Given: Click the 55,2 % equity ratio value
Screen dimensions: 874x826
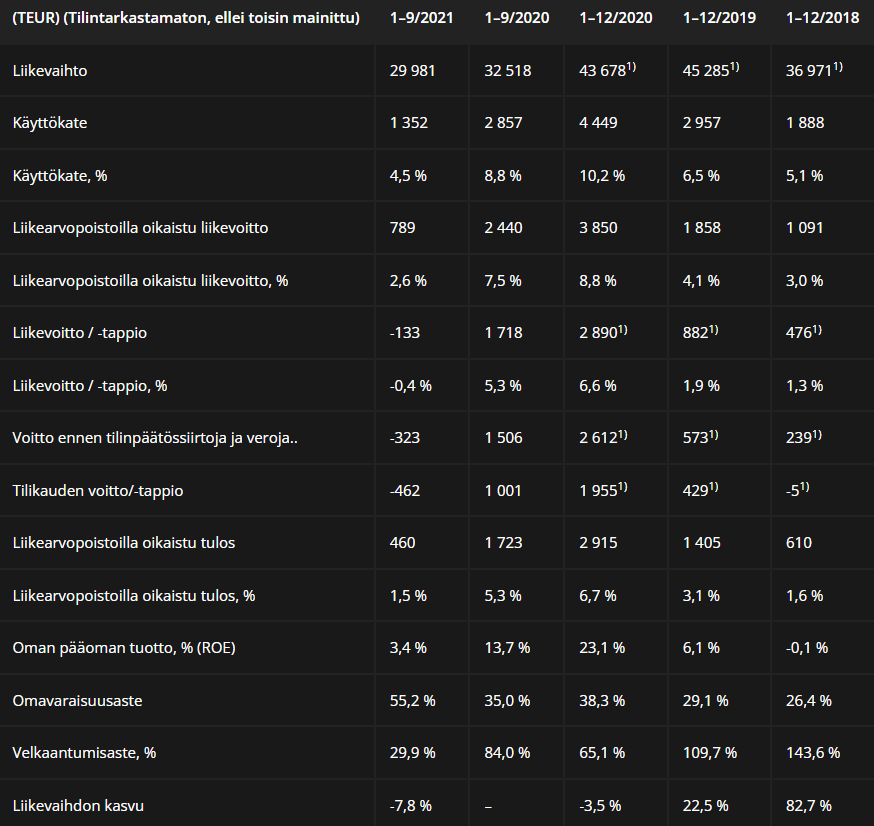Looking at the screenshot, I should click(x=412, y=700).
